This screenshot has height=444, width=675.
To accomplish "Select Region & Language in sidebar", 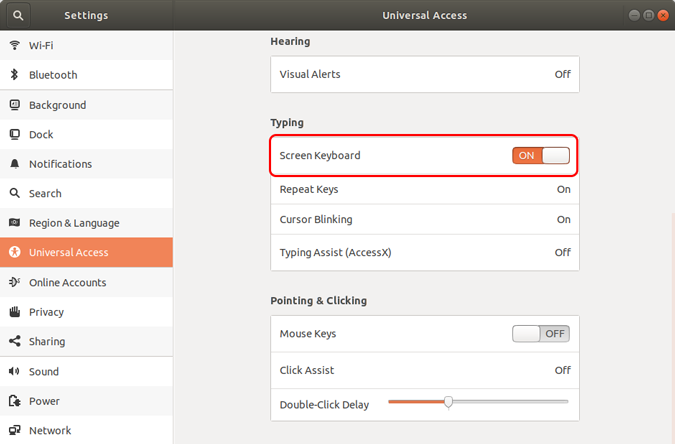I will click(x=86, y=223).
